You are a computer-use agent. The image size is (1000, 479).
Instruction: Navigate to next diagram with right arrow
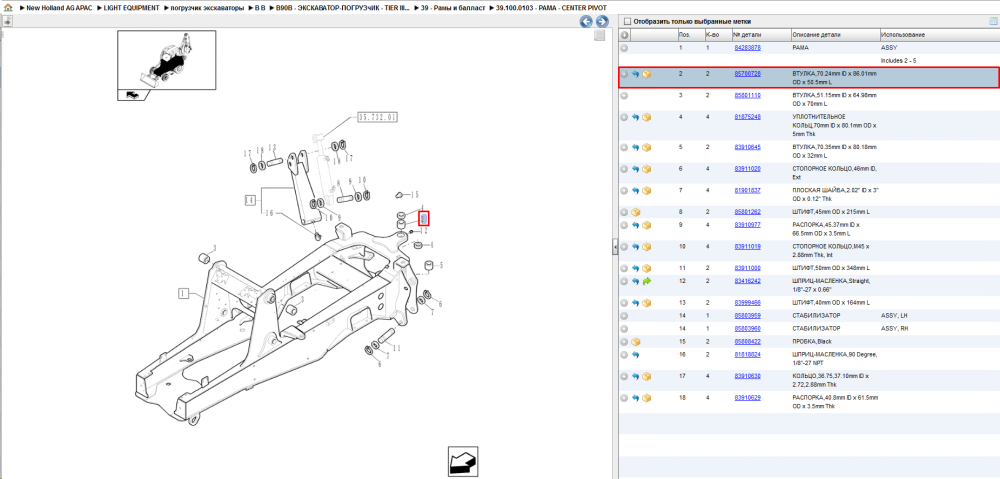pyautogui.click(x=600, y=22)
